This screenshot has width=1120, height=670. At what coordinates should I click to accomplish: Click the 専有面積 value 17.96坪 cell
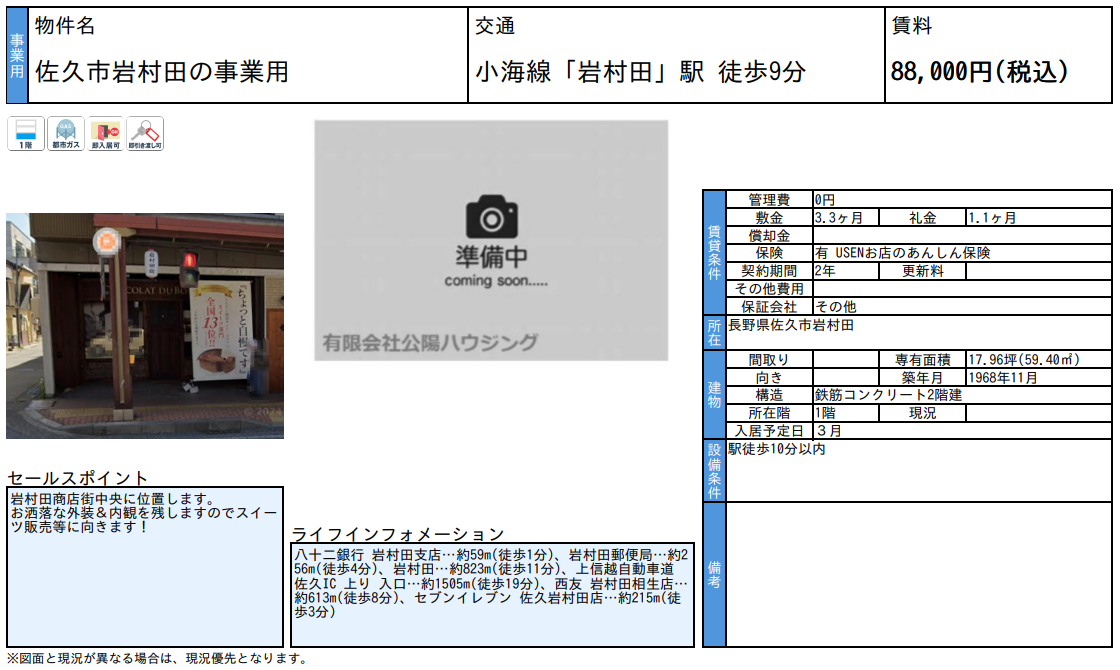pos(1037,360)
